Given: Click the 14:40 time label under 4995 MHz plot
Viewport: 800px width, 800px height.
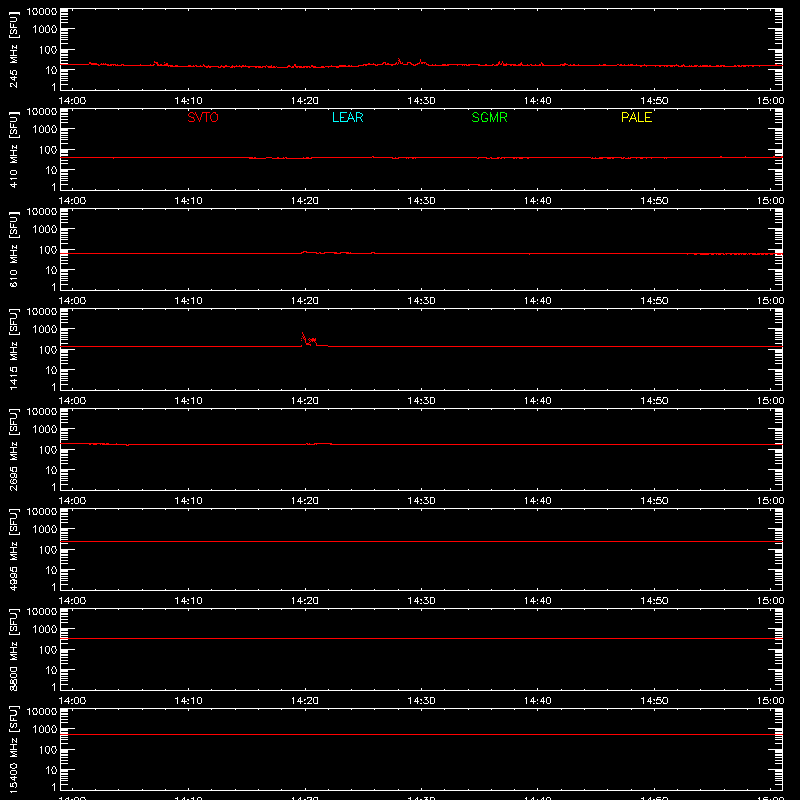Looking at the screenshot, I should (537, 601).
